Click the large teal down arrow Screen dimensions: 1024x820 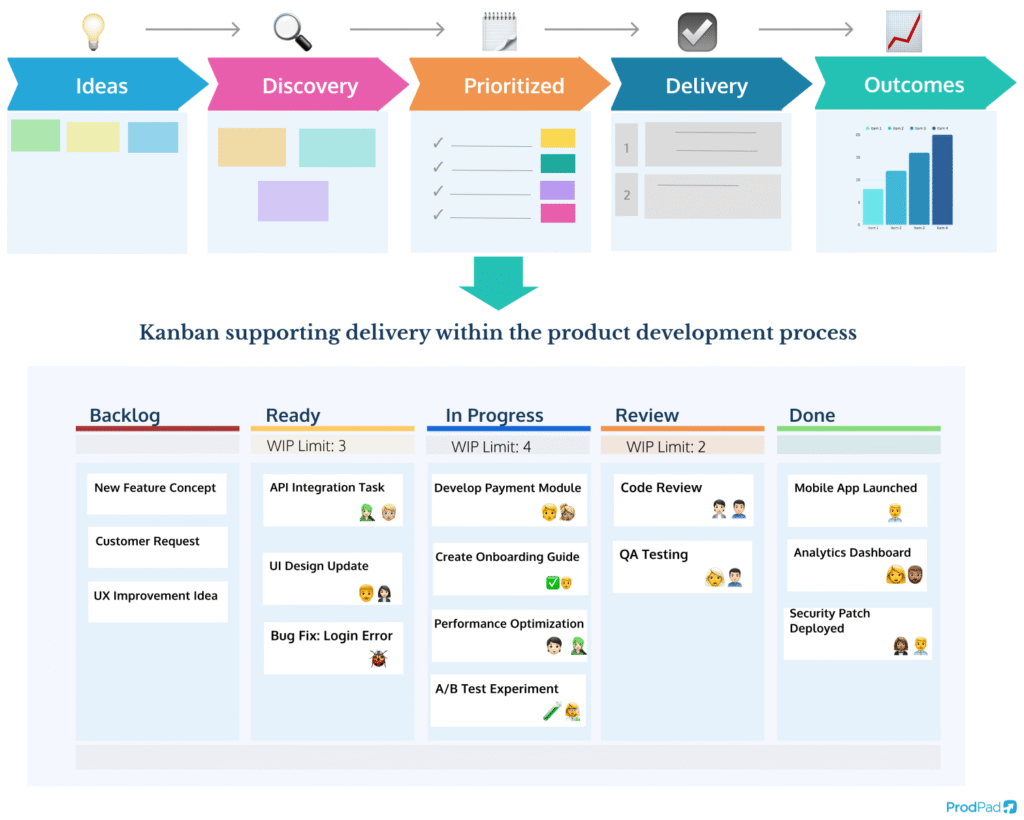498,283
